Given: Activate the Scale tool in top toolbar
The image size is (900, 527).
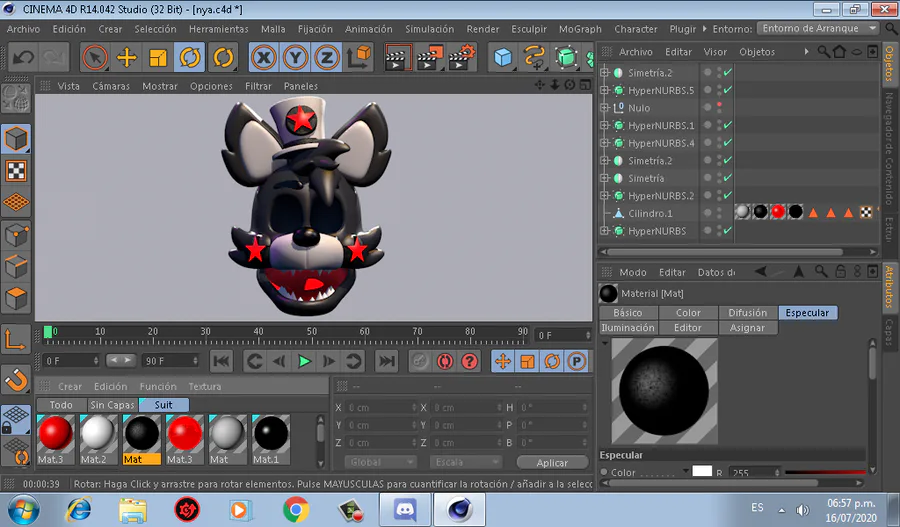Looking at the screenshot, I should (158, 57).
